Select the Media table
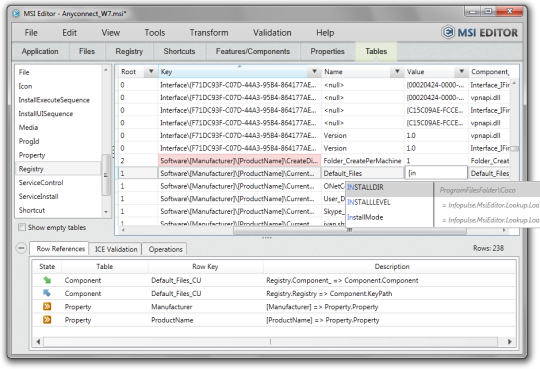Viewport: 540px width, 369px height. tap(58, 127)
